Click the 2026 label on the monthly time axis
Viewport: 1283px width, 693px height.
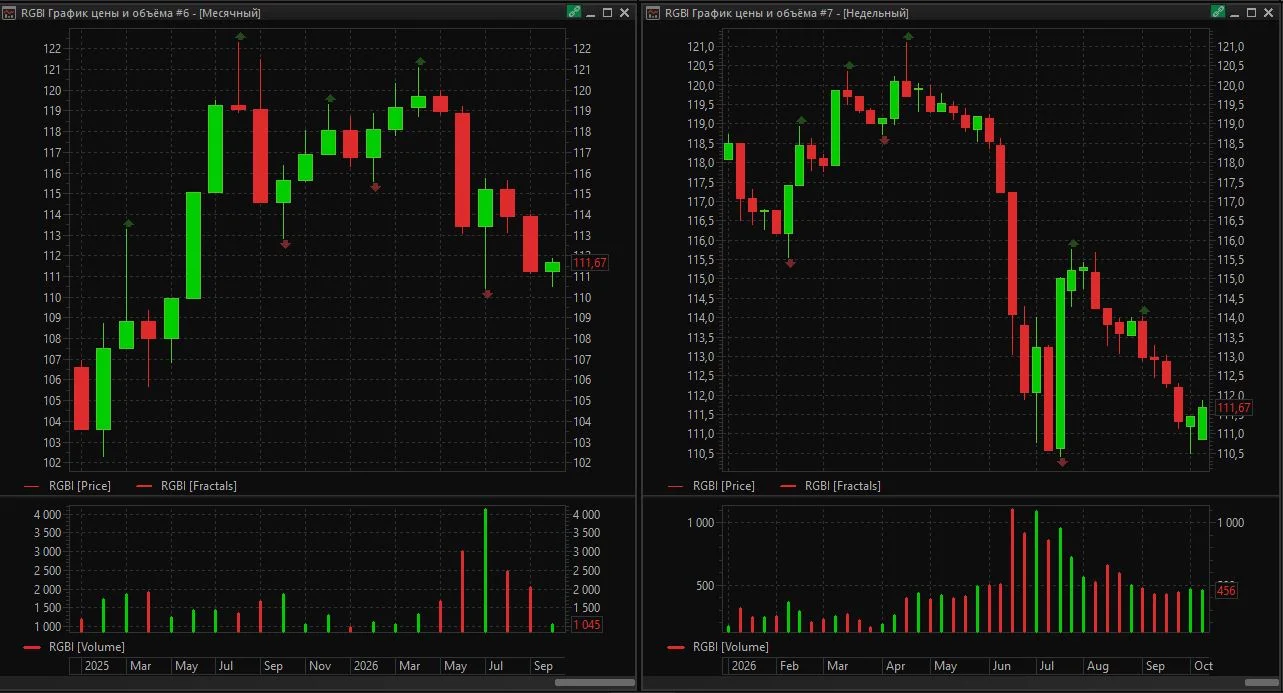coord(367,666)
